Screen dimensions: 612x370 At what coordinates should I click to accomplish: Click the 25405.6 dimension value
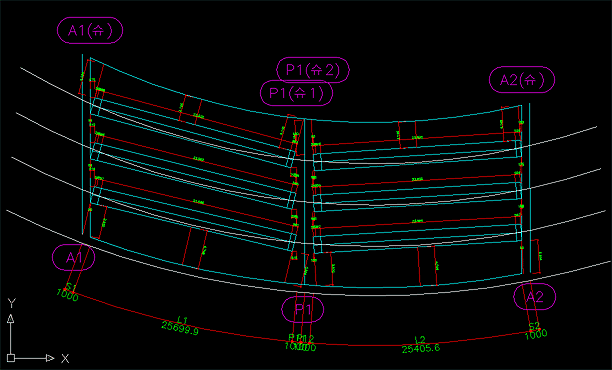421,348
